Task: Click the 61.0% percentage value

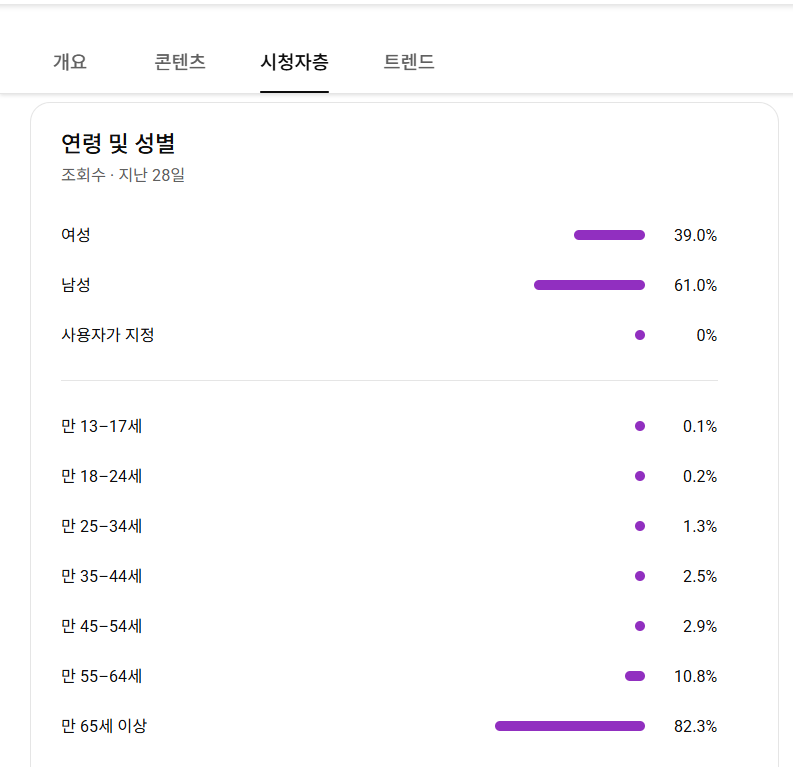Action: coord(695,285)
